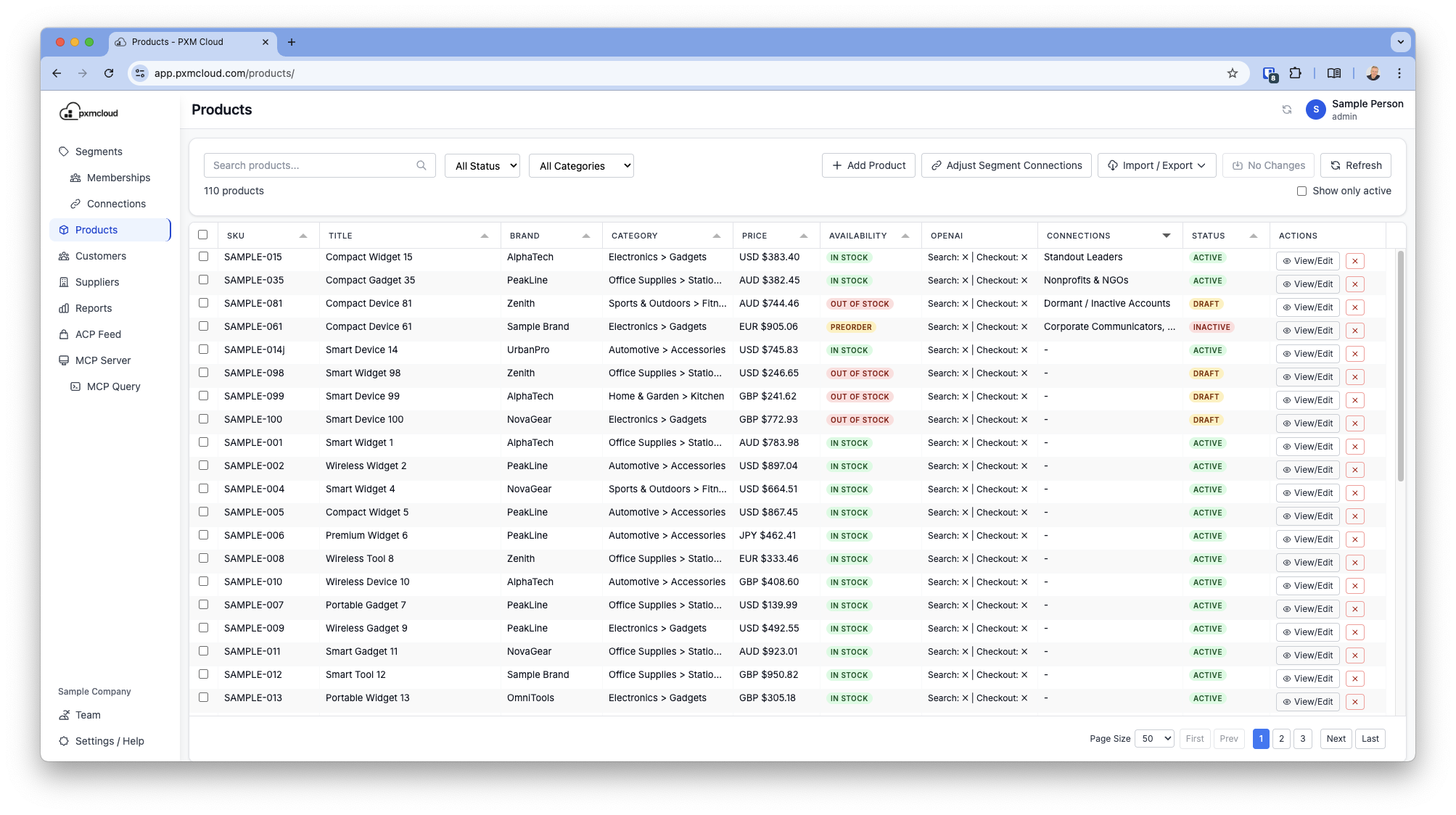Click the Add Product button
The height and width of the screenshot is (815, 1456).
pos(868,165)
